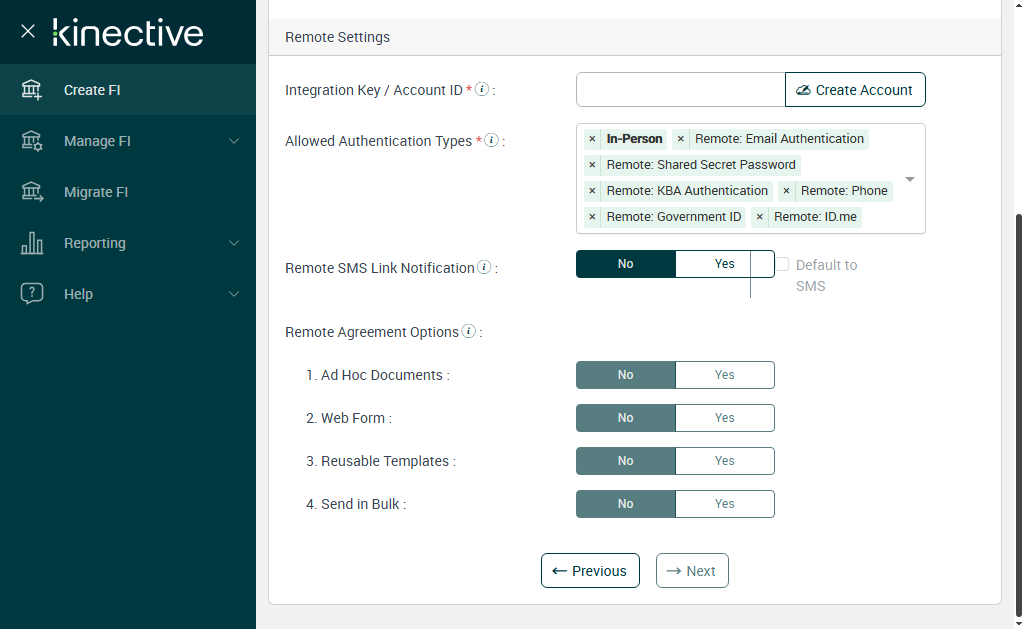This screenshot has height=629, width=1024.
Task: Open the Allowed Authentication Types dropdown arrow
Action: pyautogui.click(x=910, y=179)
